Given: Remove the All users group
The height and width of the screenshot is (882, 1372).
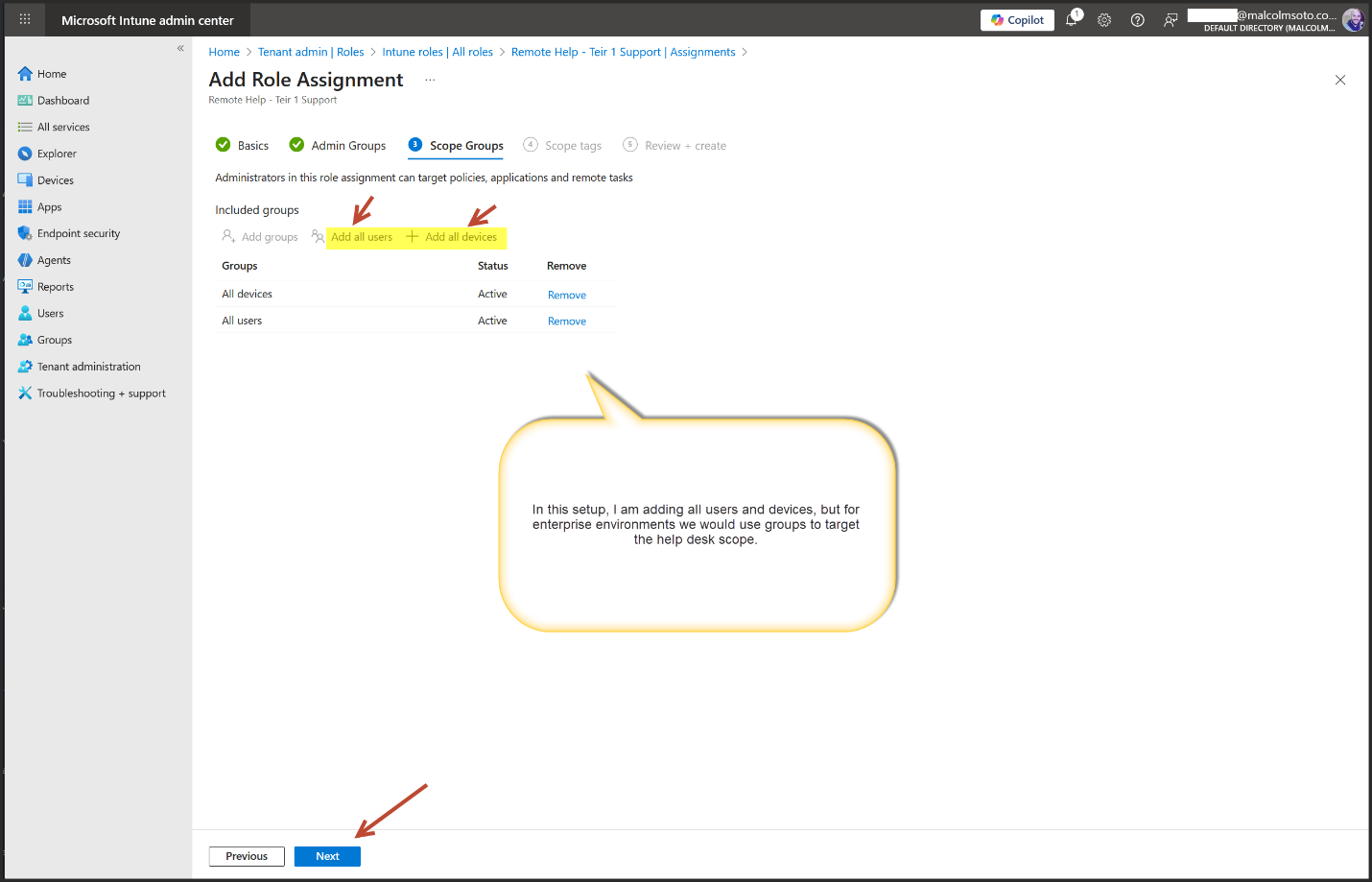Looking at the screenshot, I should click(566, 322).
